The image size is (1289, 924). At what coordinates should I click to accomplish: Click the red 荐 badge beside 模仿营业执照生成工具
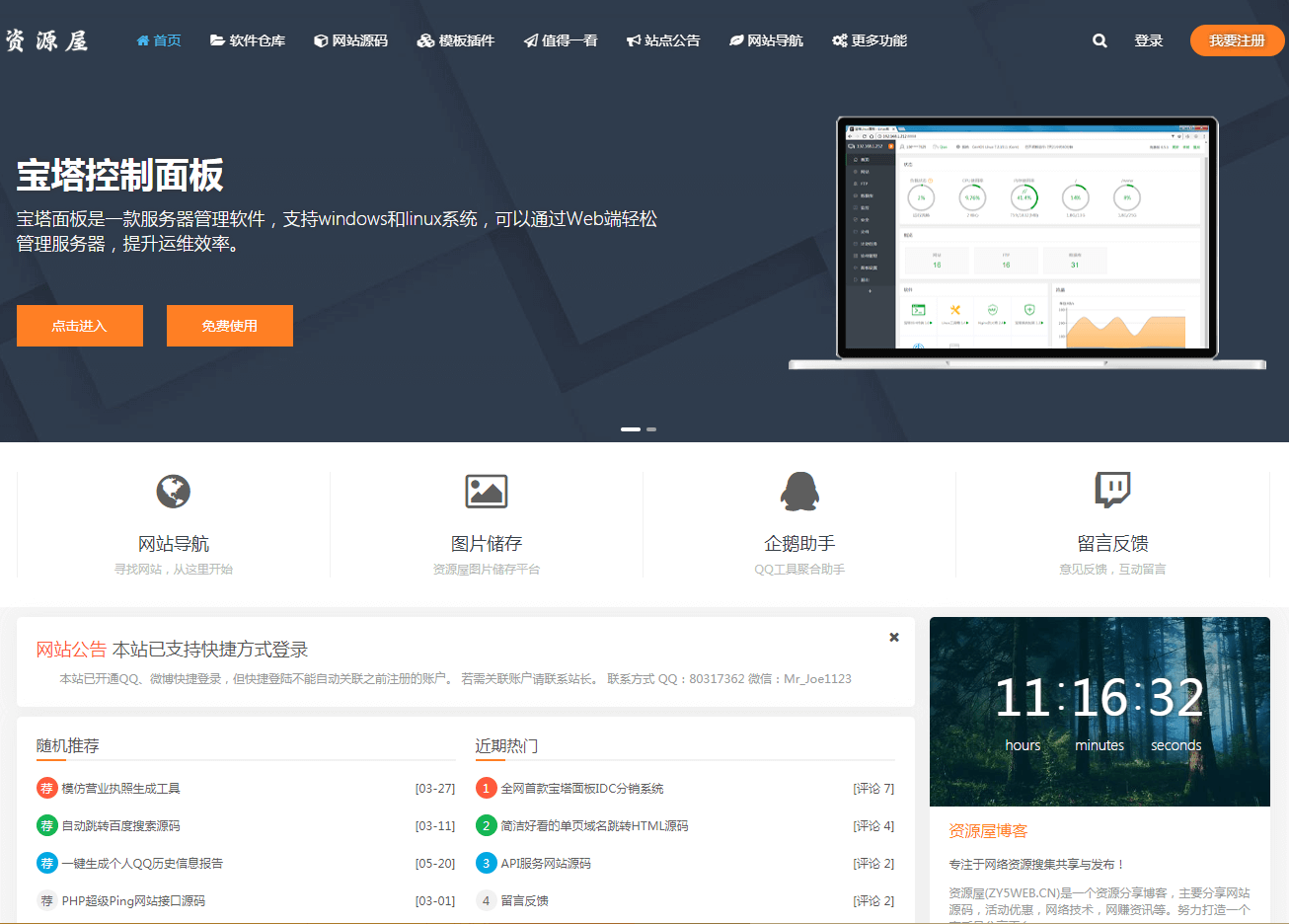46,788
